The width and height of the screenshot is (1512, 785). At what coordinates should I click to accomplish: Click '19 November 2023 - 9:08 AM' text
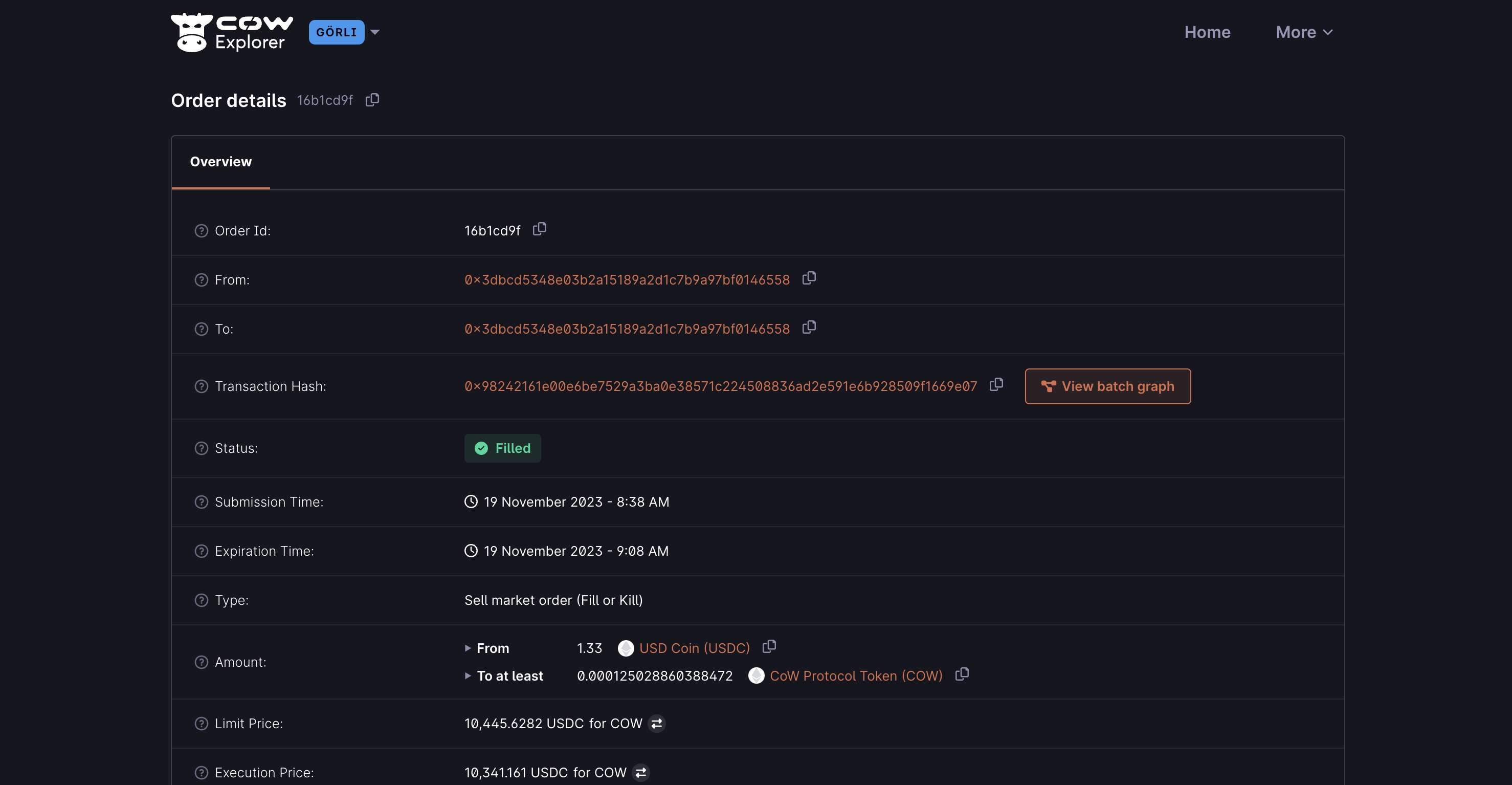(576, 551)
